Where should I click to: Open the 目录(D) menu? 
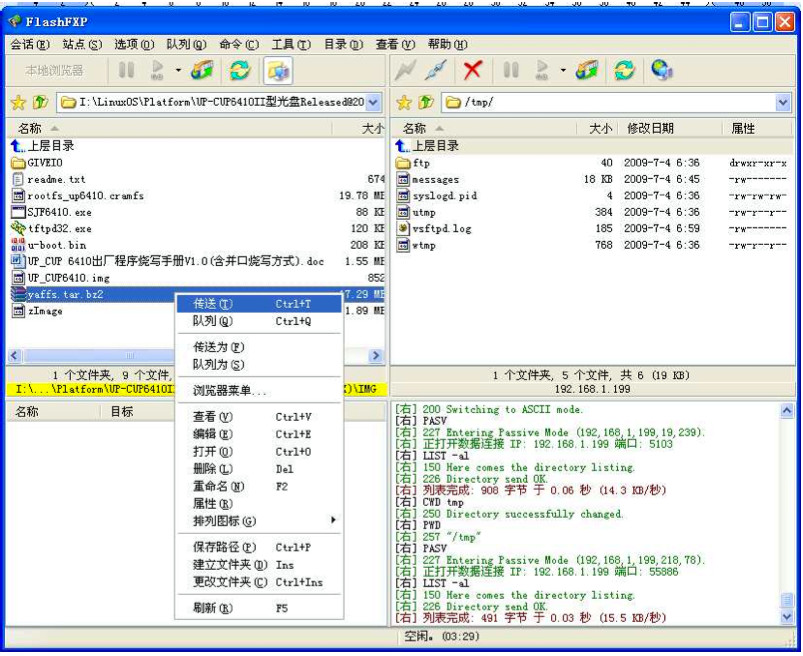pyautogui.click(x=343, y=45)
